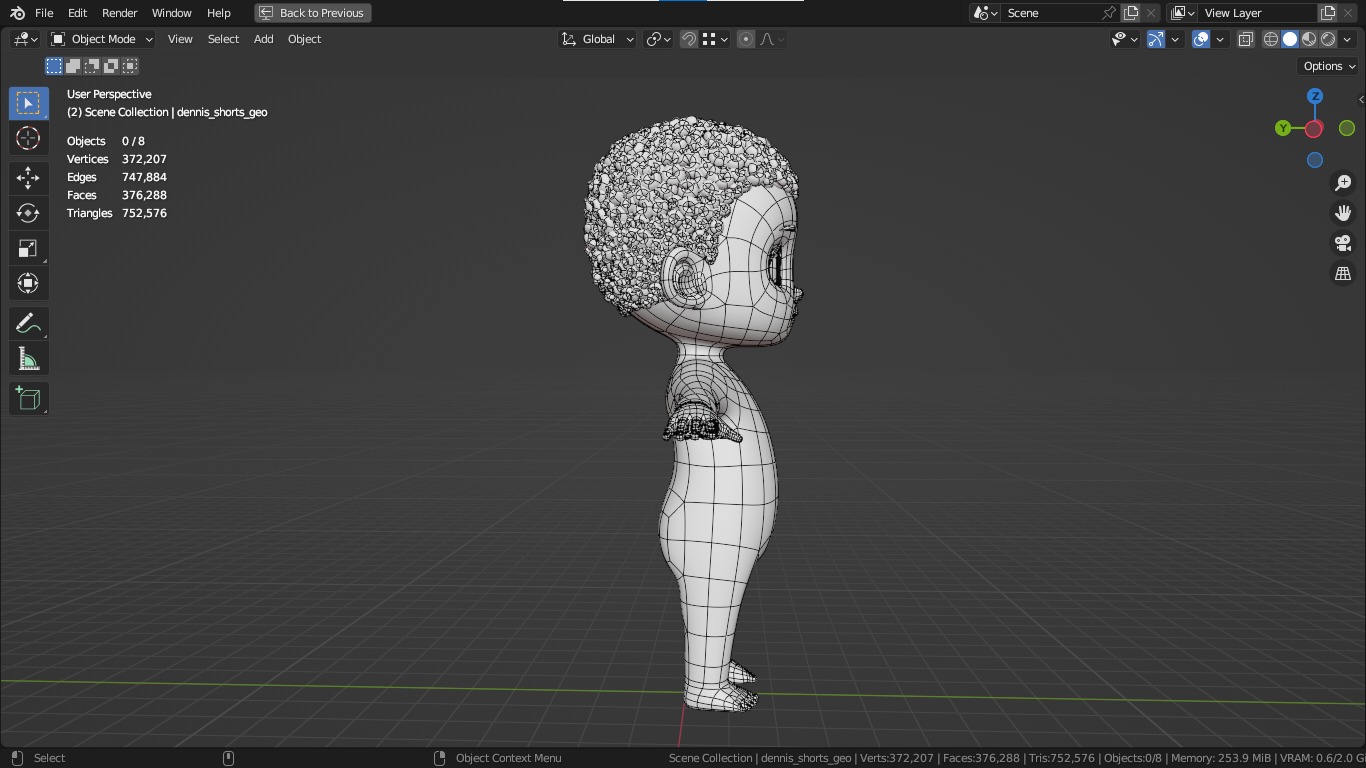This screenshot has width=1366, height=768.
Task: Open the File menu
Action: pos(44,13)
